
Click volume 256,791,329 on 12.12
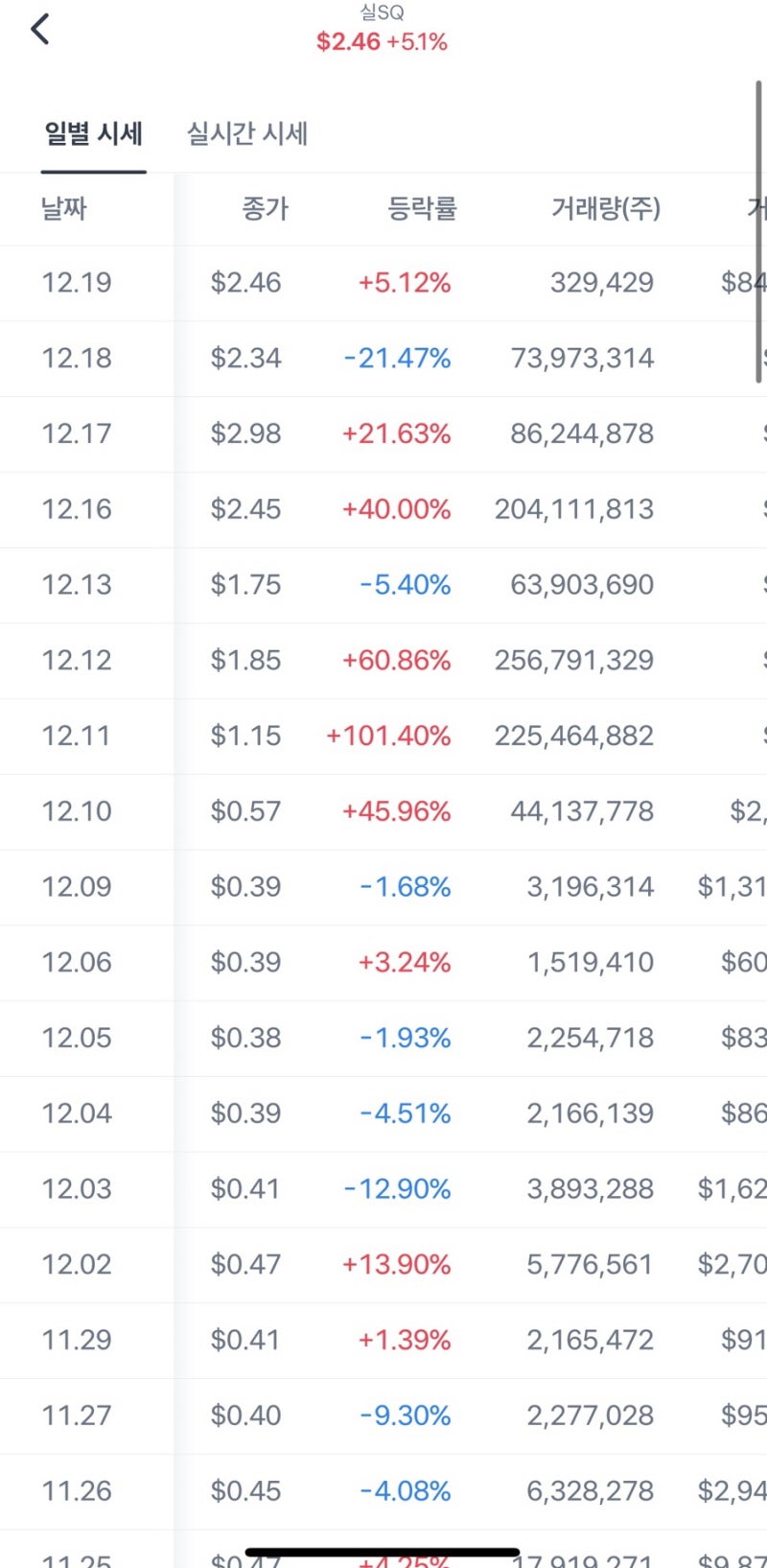click(x=573, y=661)
